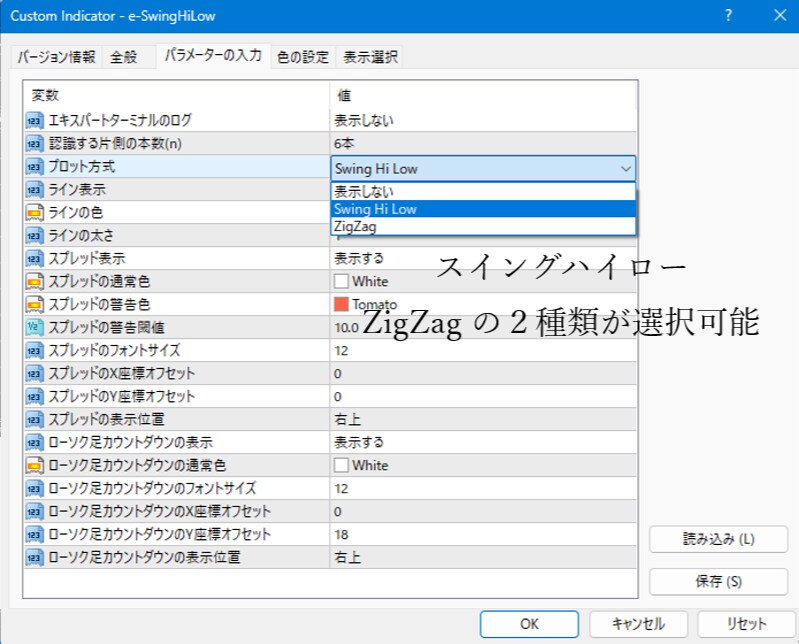Screen dimensions: 799x644
Task: Select the ラインの太さ row label
Action: 81,235
